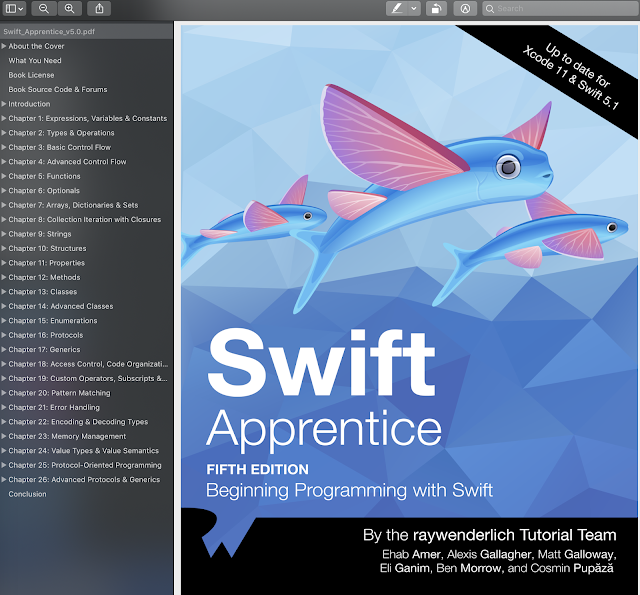Go to Chapter 10: Structures
Image resolution: width=640 pixels, height=595 pixels.
coord(47,248)
